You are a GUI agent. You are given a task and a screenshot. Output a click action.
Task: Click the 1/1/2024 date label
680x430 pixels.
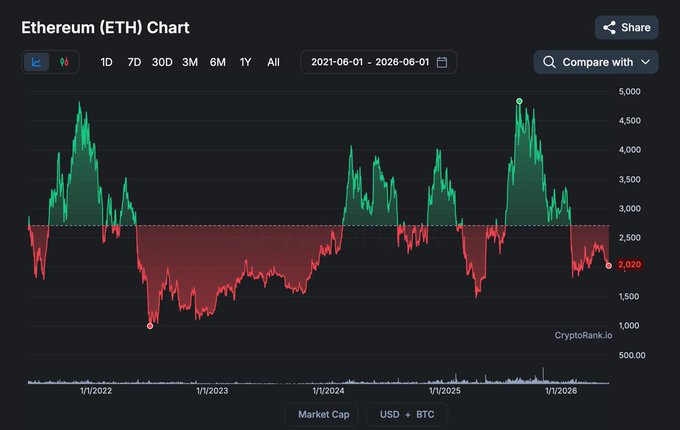[328, 391]
